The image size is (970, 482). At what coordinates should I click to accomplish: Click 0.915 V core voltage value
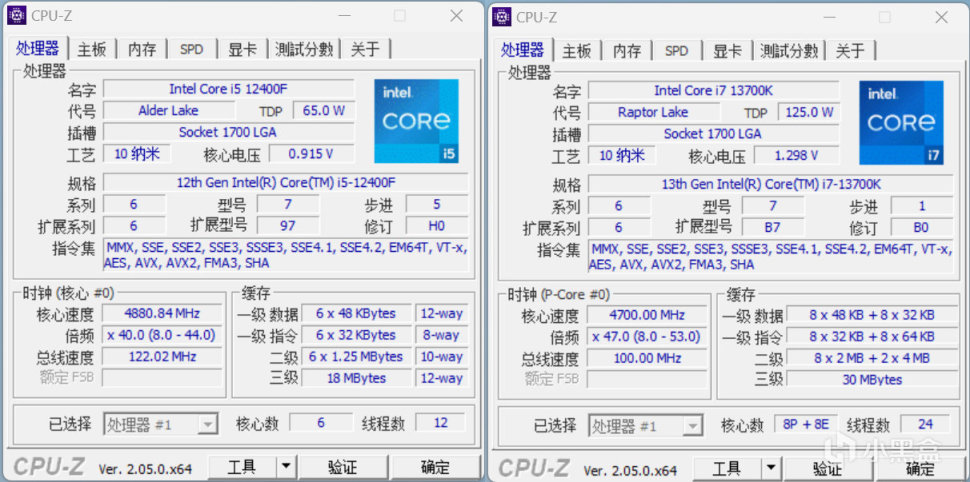311,154
